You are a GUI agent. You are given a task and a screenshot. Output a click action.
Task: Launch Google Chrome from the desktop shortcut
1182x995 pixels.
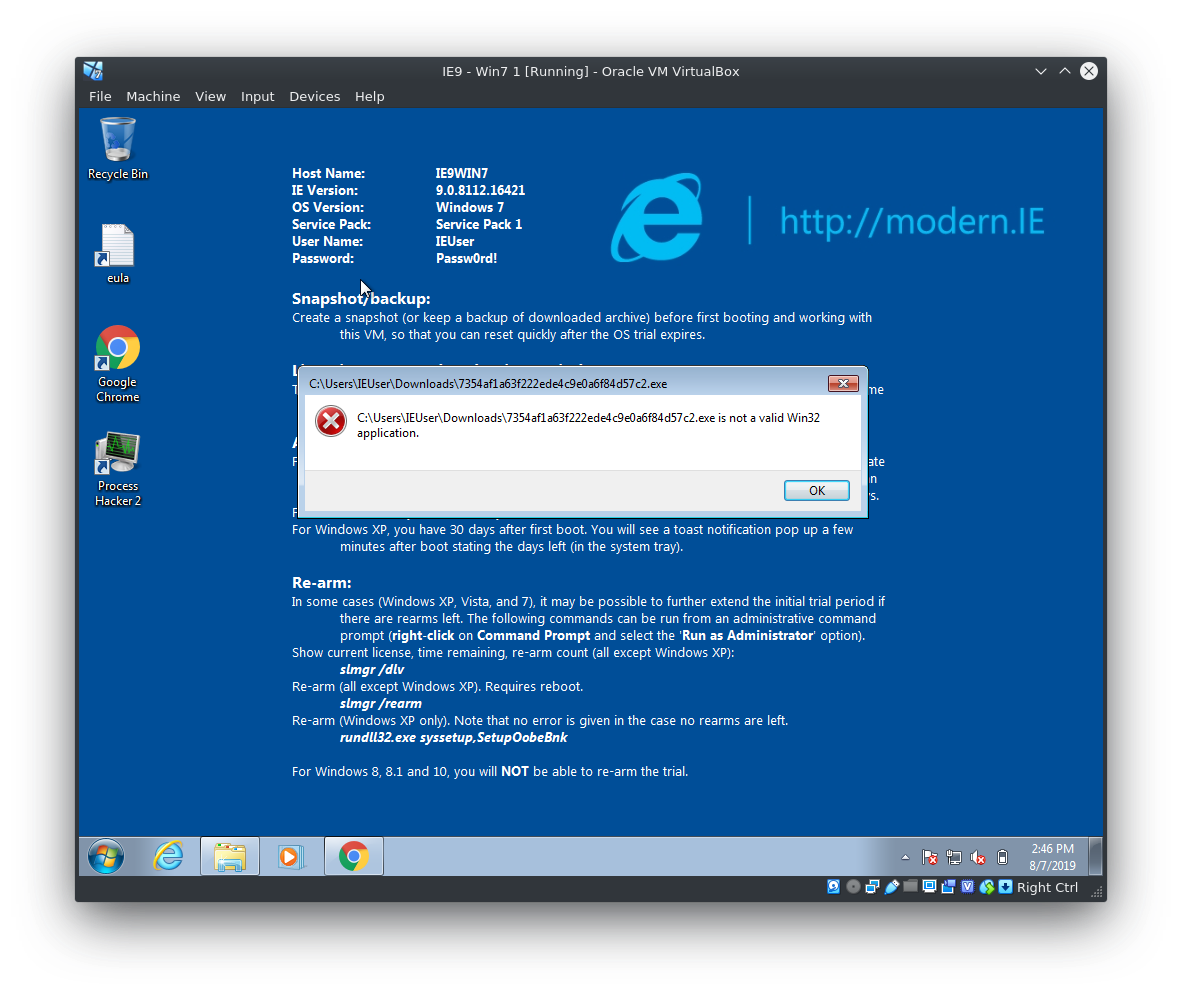tap(118, 364)
